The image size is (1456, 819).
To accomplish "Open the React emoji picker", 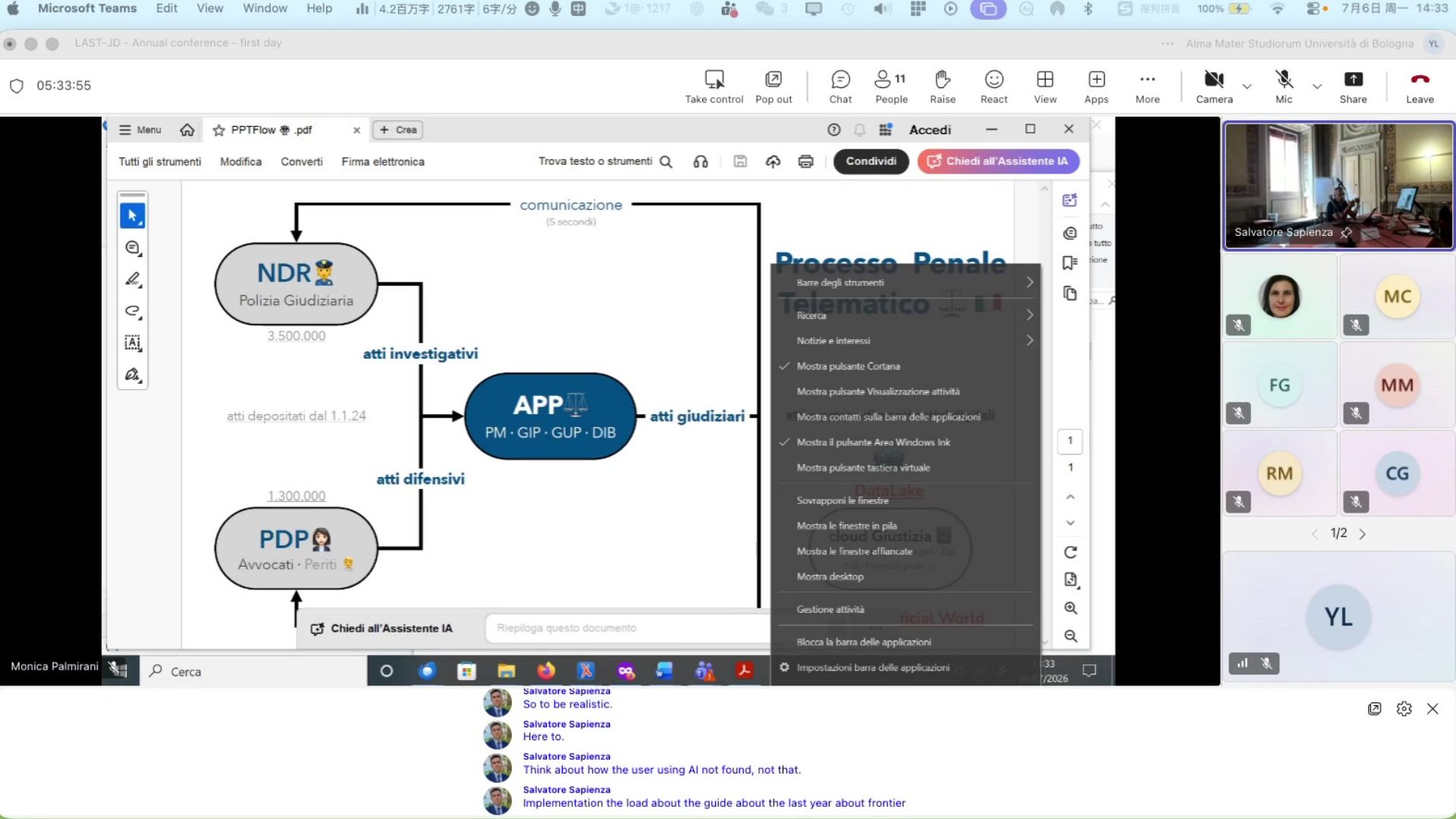I will tap(994, 86).
